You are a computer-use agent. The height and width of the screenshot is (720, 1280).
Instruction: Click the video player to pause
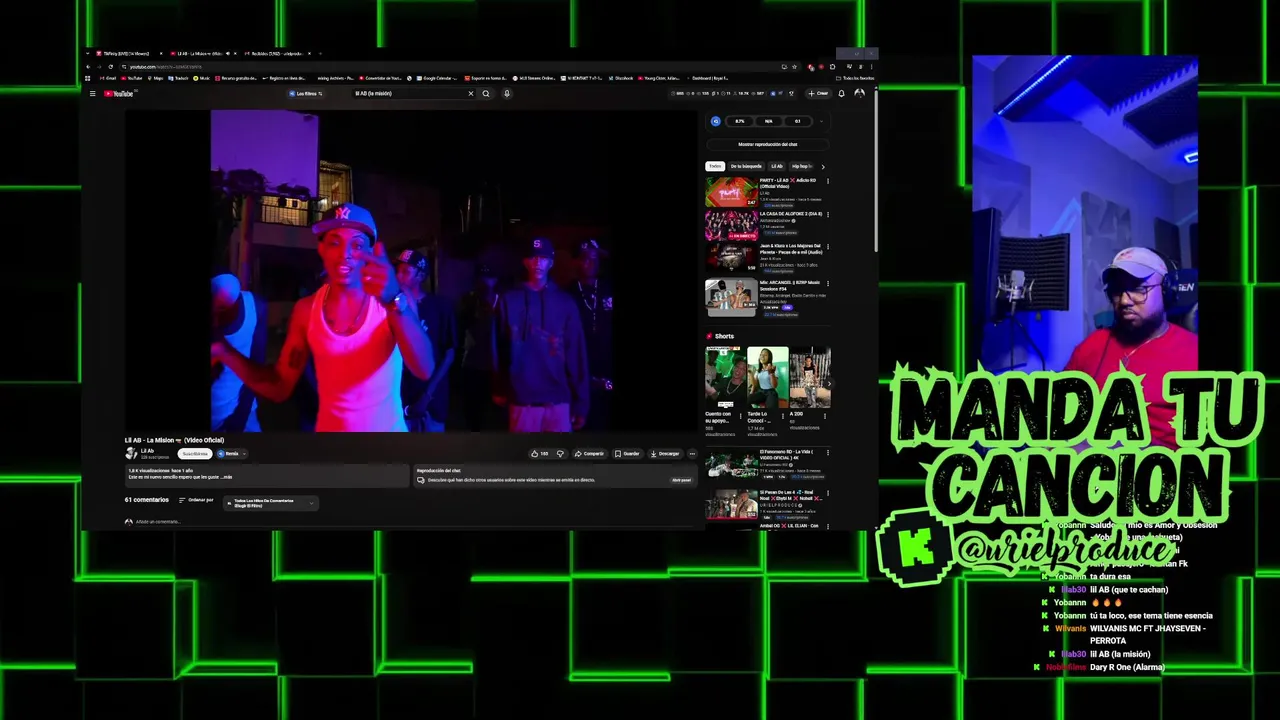coord(410,271)
